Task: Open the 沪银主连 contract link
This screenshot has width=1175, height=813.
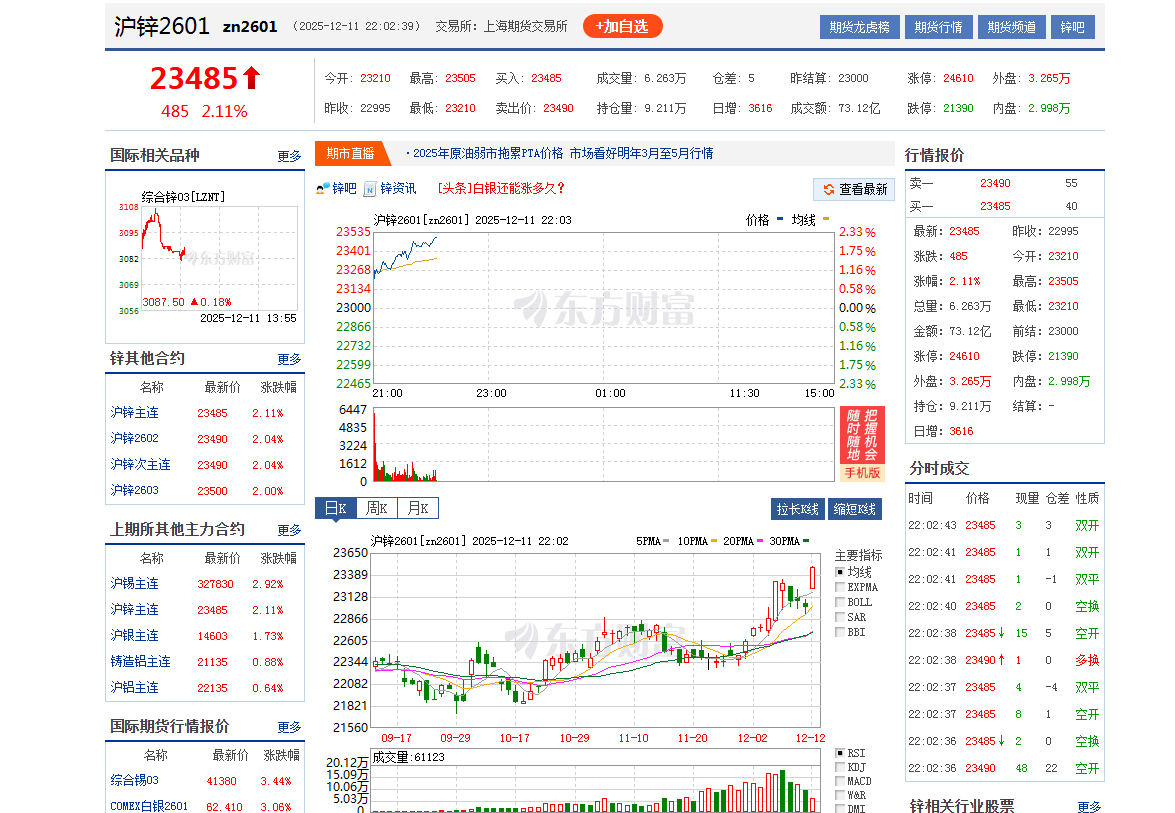Action: pyautogui.click(x=135, y=635)
